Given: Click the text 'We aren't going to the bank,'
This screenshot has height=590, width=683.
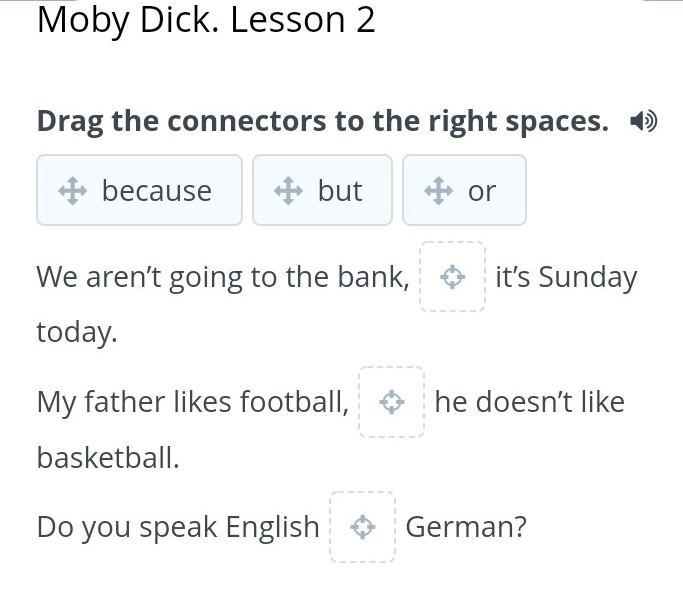Looking at the screenshot, I should 223,278.
